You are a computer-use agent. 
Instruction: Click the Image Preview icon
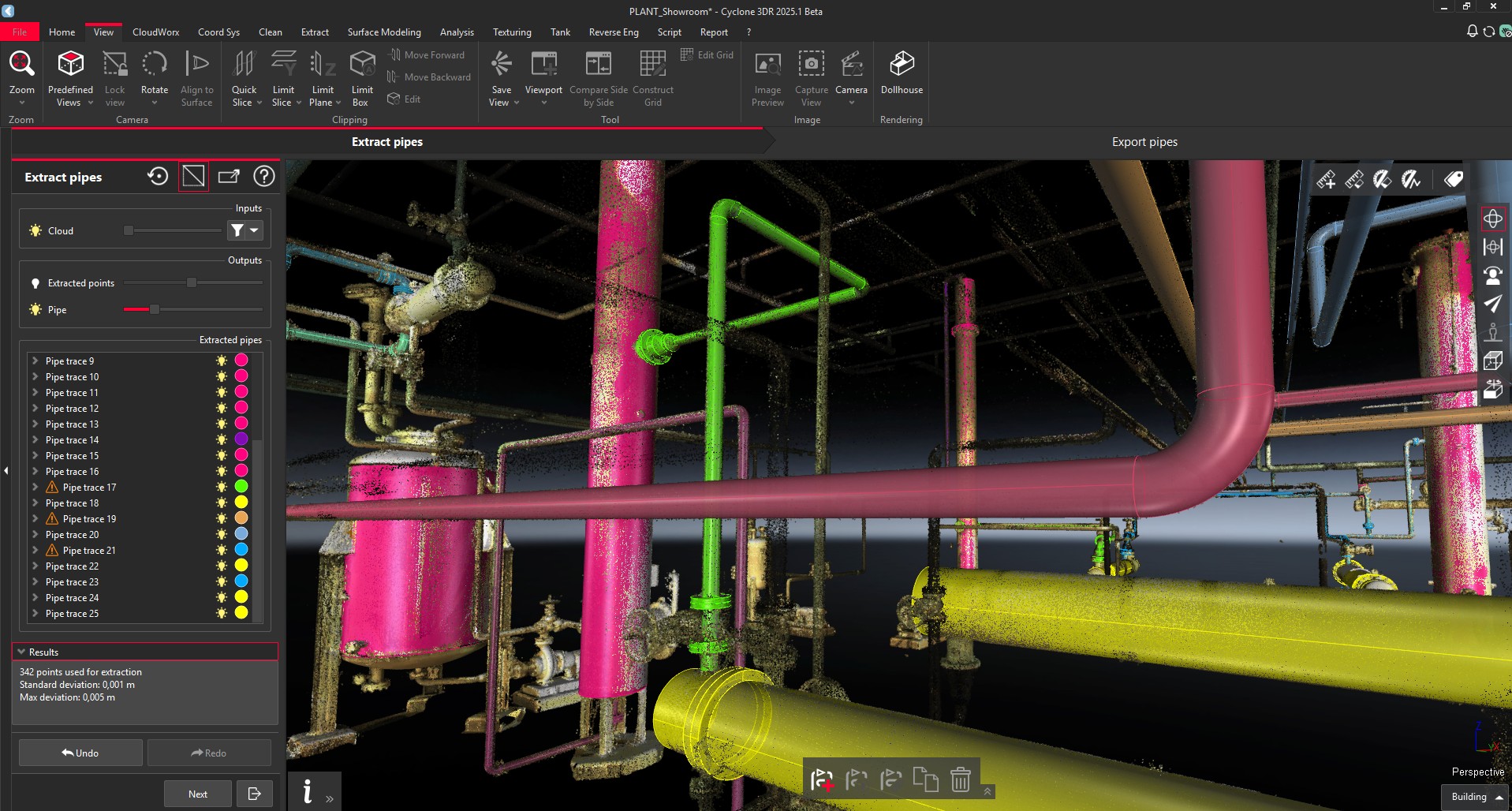pos(766,75)
